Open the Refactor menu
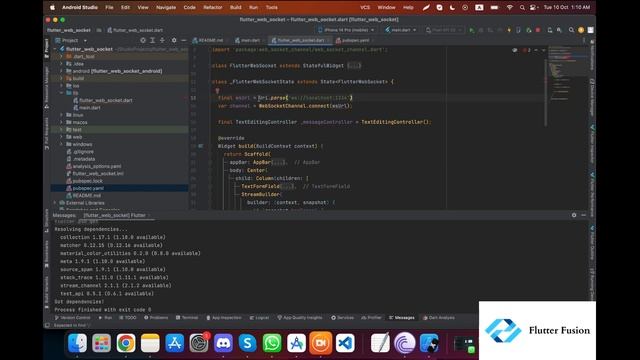This screenshot has height=360, width=640. click(213, 7)
